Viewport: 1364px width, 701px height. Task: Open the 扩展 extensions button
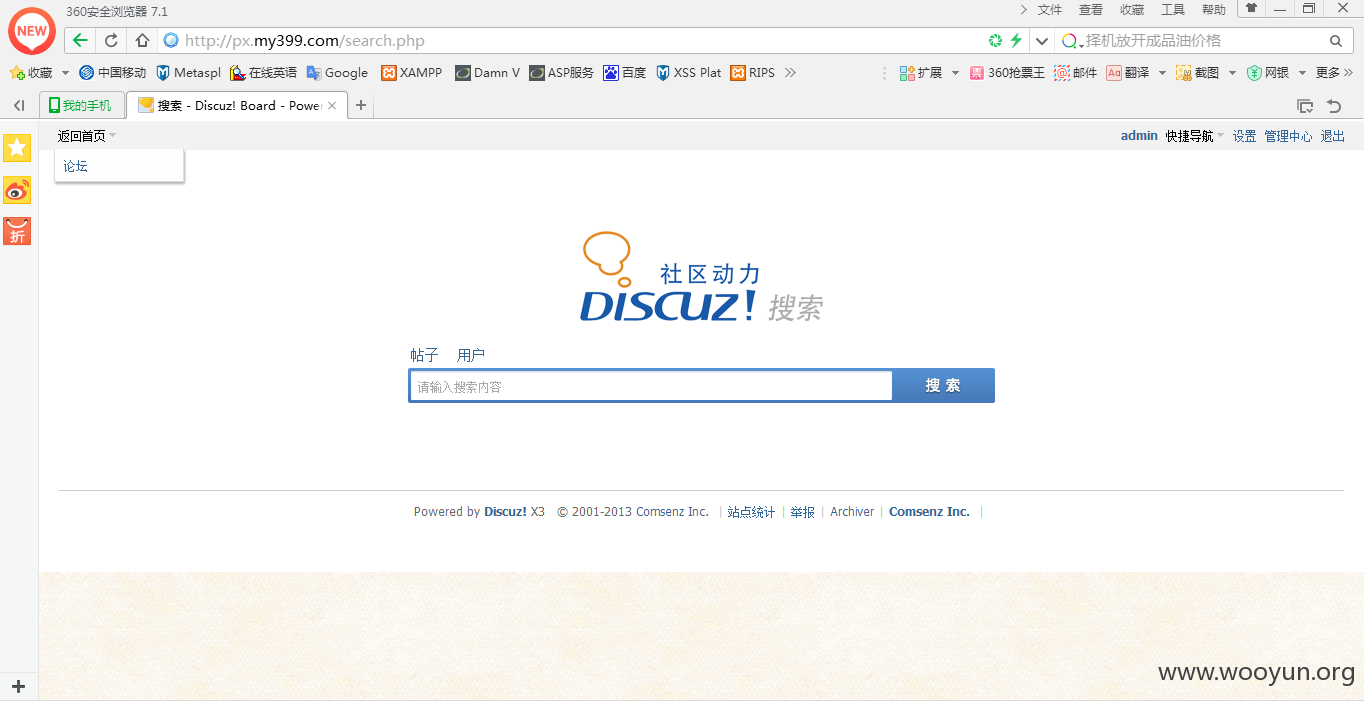click(921, 73)
